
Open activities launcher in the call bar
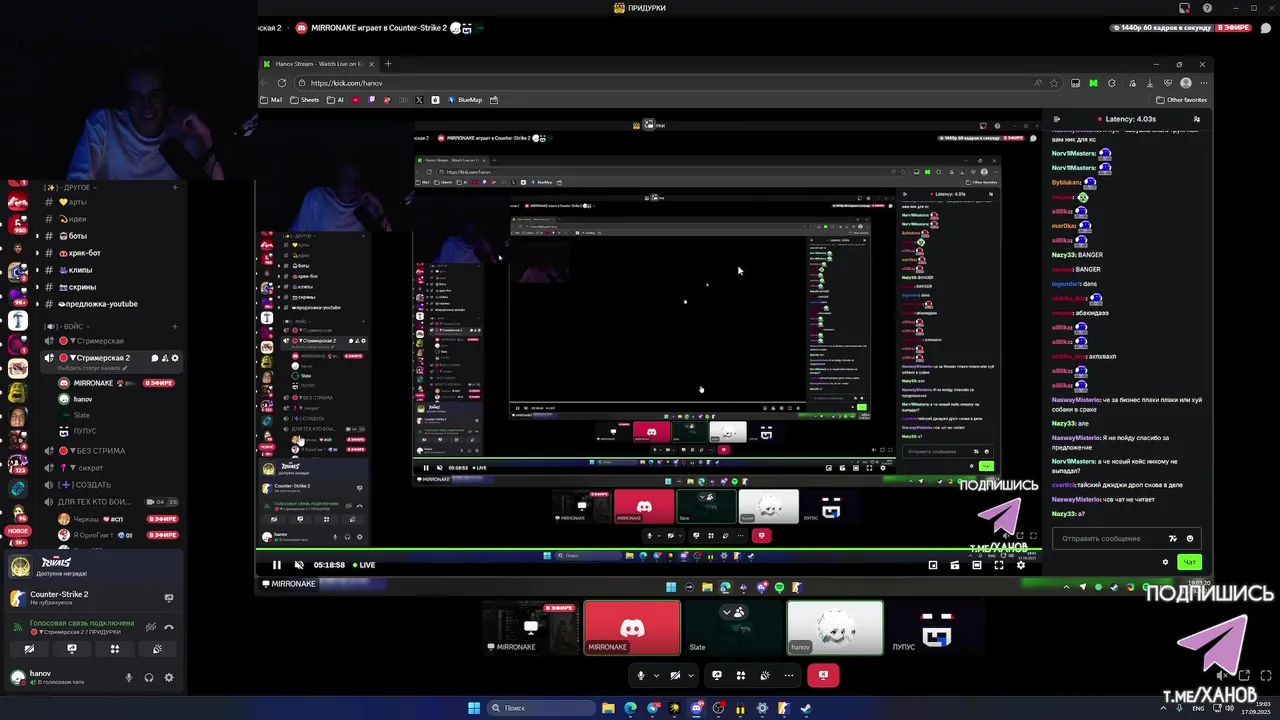pyautogui.click(x=741, y=675)
